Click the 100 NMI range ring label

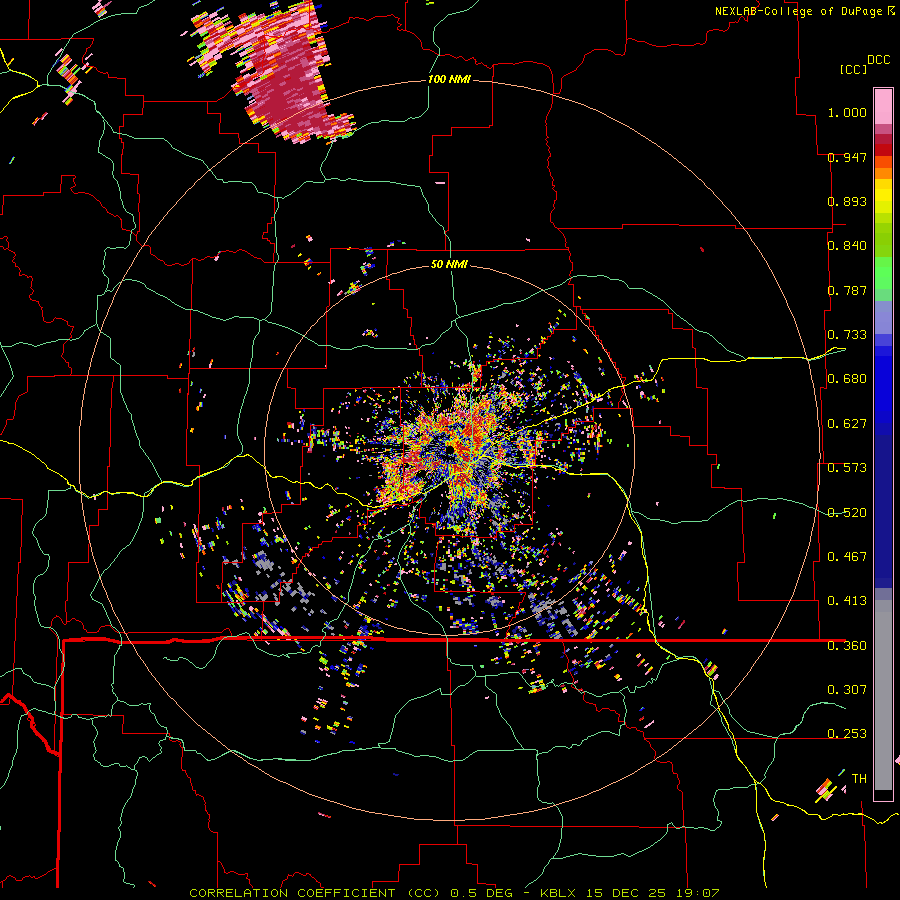click(449, 79)
